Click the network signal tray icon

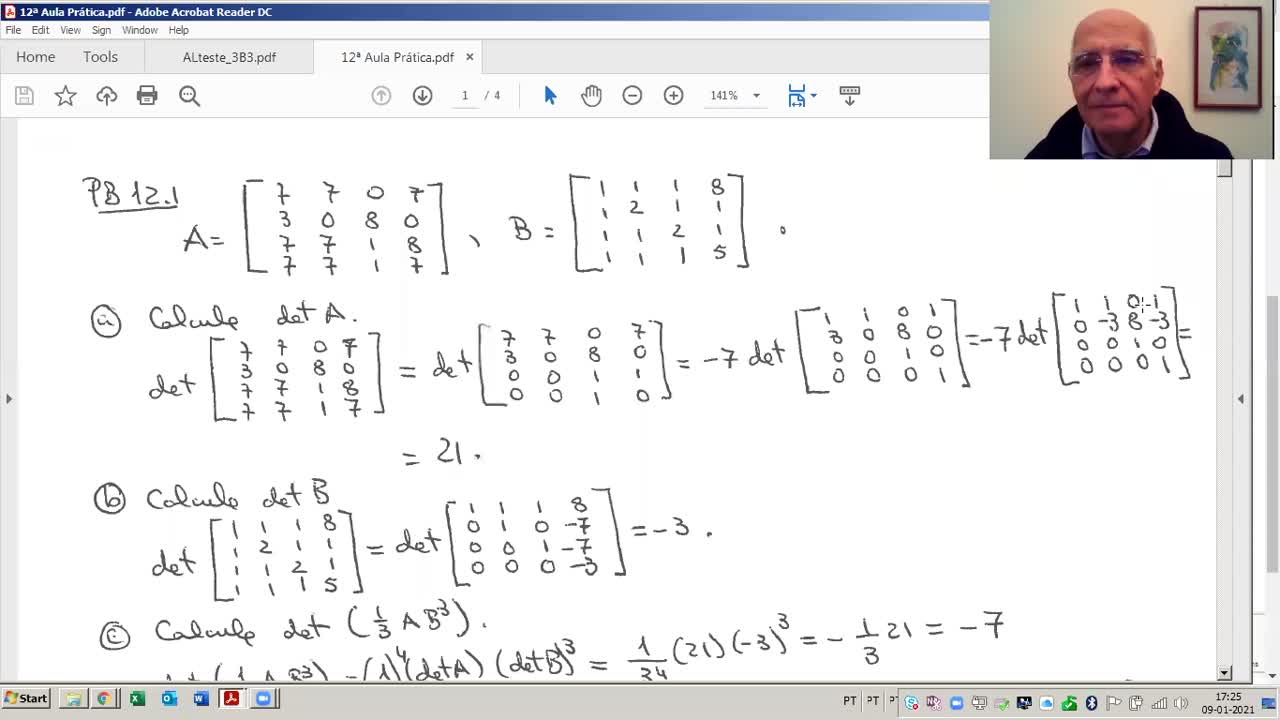tap(1160, 703)
